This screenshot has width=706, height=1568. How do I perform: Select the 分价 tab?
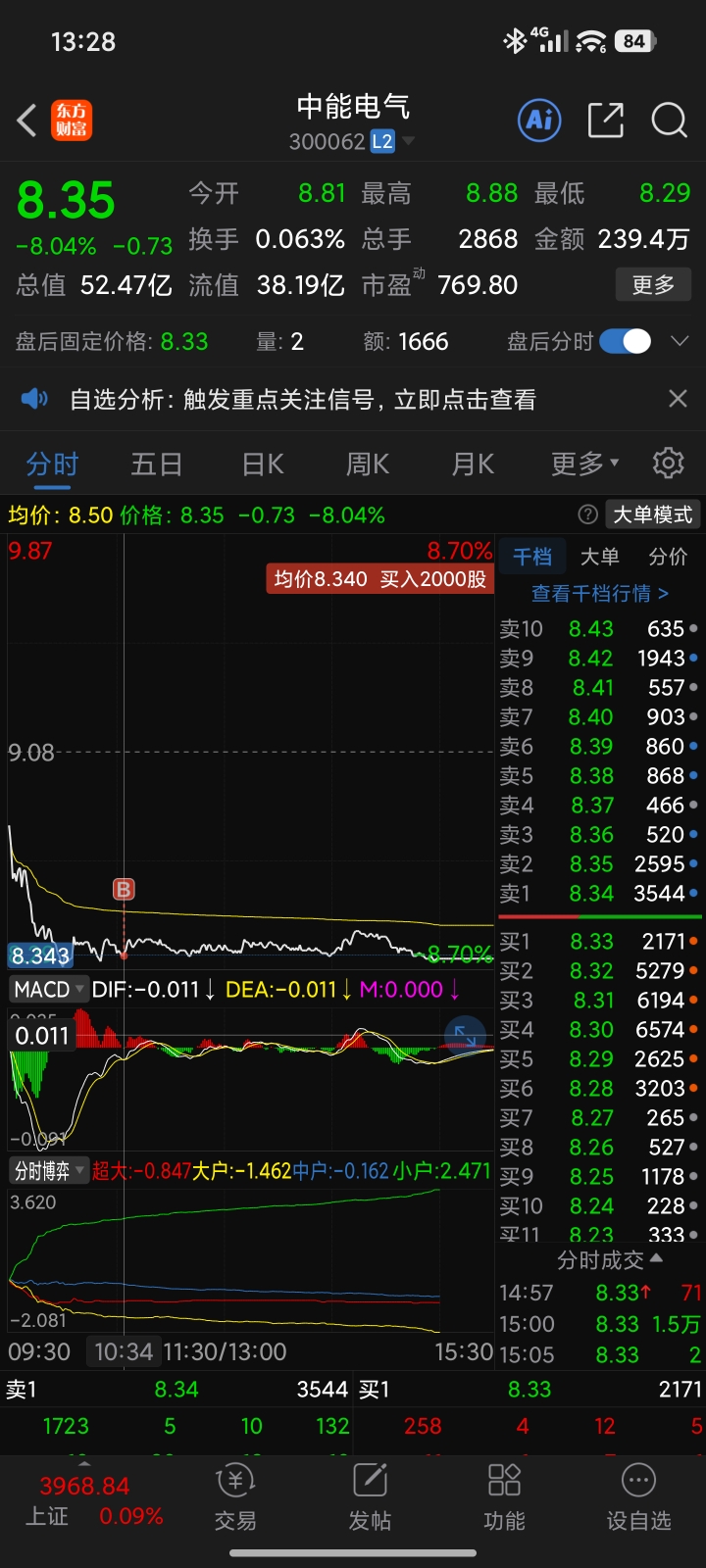point(668,557)
